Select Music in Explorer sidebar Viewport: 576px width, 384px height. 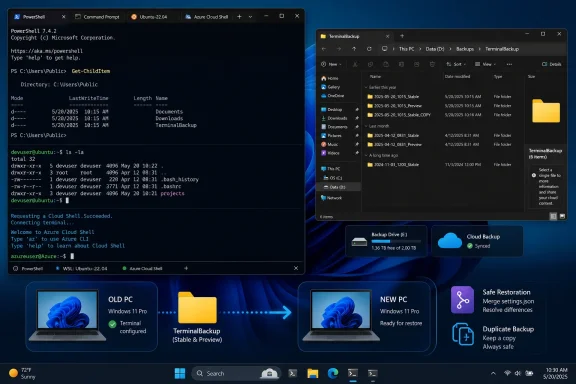330,144
